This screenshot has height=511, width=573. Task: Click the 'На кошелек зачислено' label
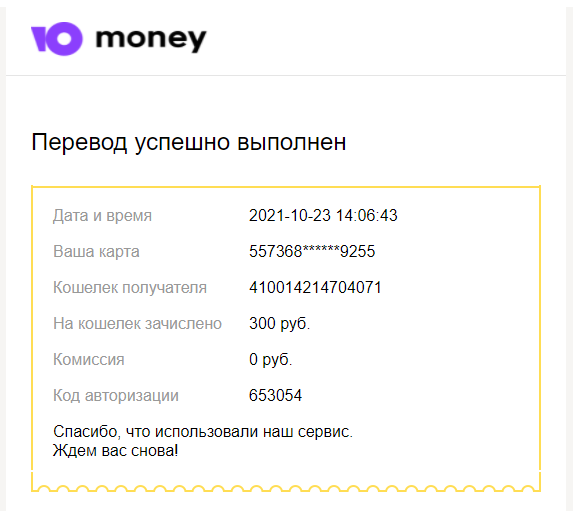pyautogui.click(x=137, y=323)
